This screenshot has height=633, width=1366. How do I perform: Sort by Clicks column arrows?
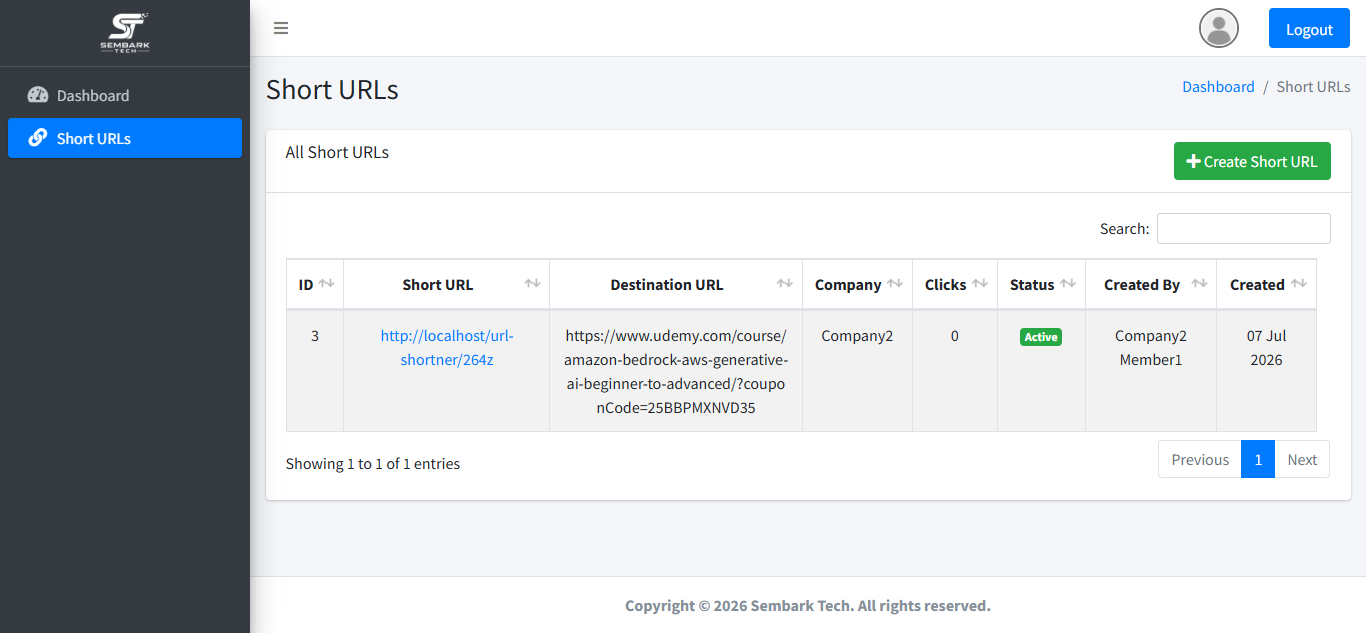tap(980, 284)
